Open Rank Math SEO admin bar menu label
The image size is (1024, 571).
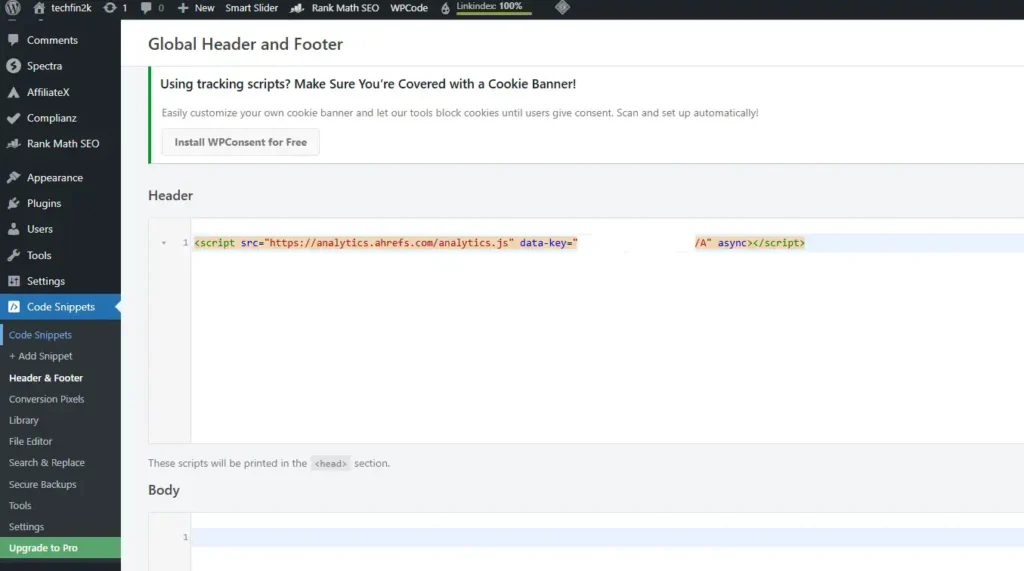[x=345, y=8]
